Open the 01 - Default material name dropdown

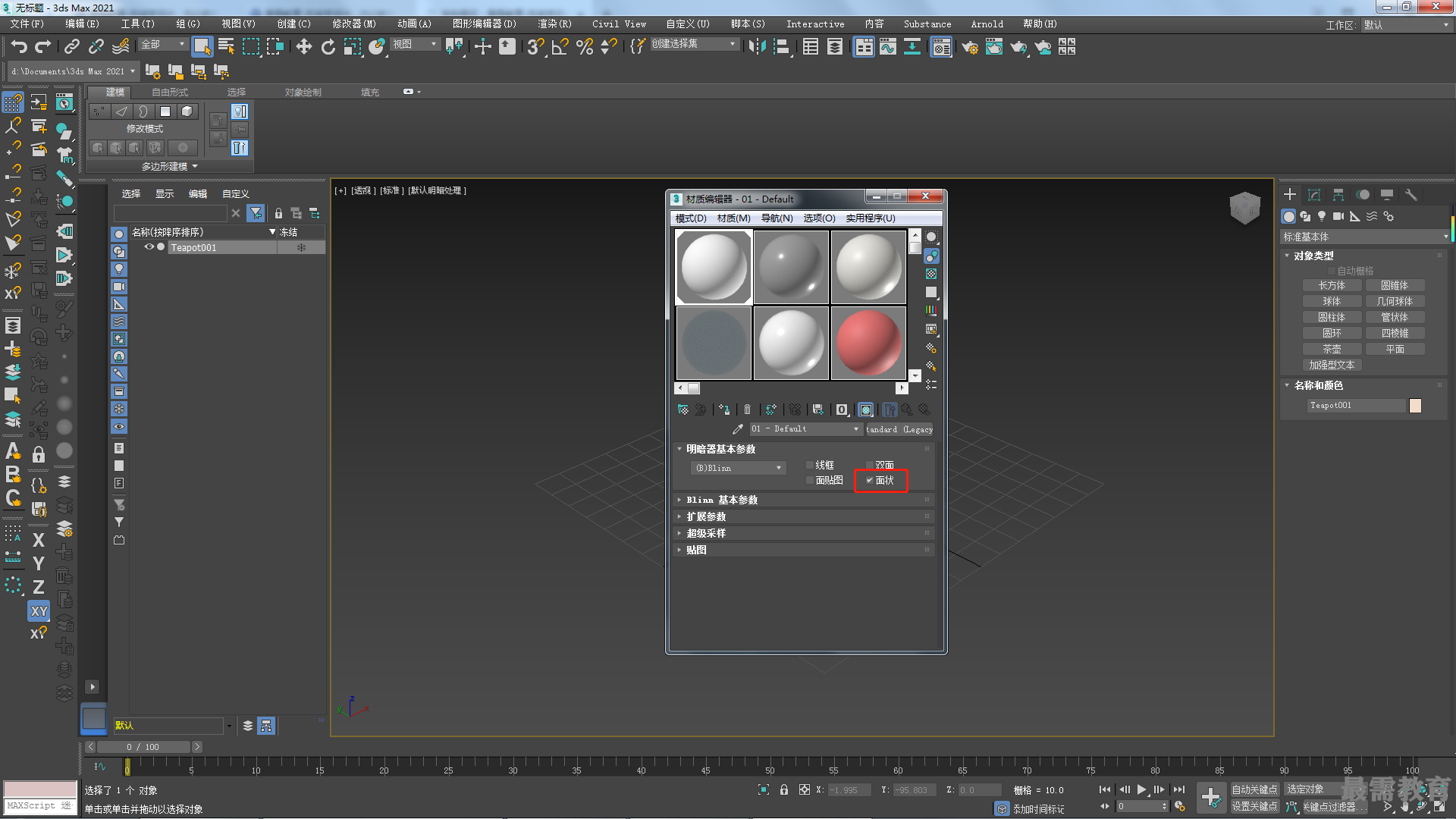click(805, 429)
